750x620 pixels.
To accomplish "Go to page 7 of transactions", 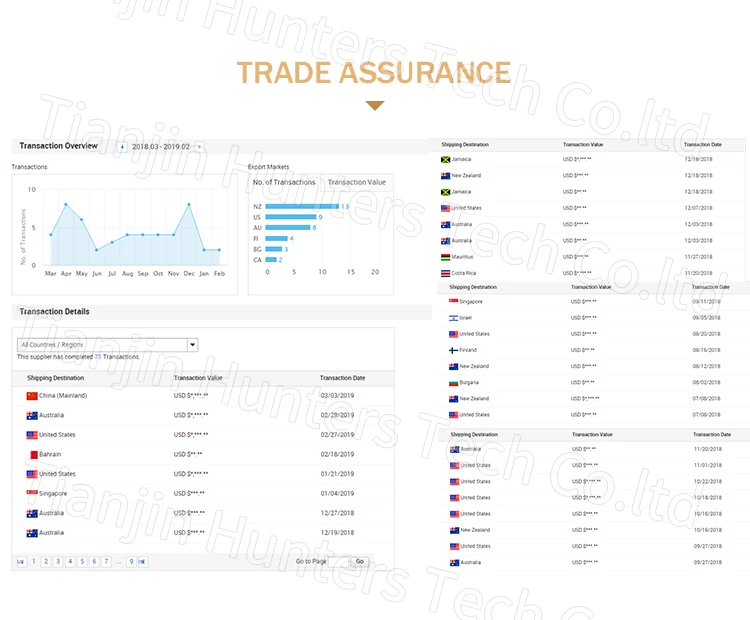I will 106,562.
